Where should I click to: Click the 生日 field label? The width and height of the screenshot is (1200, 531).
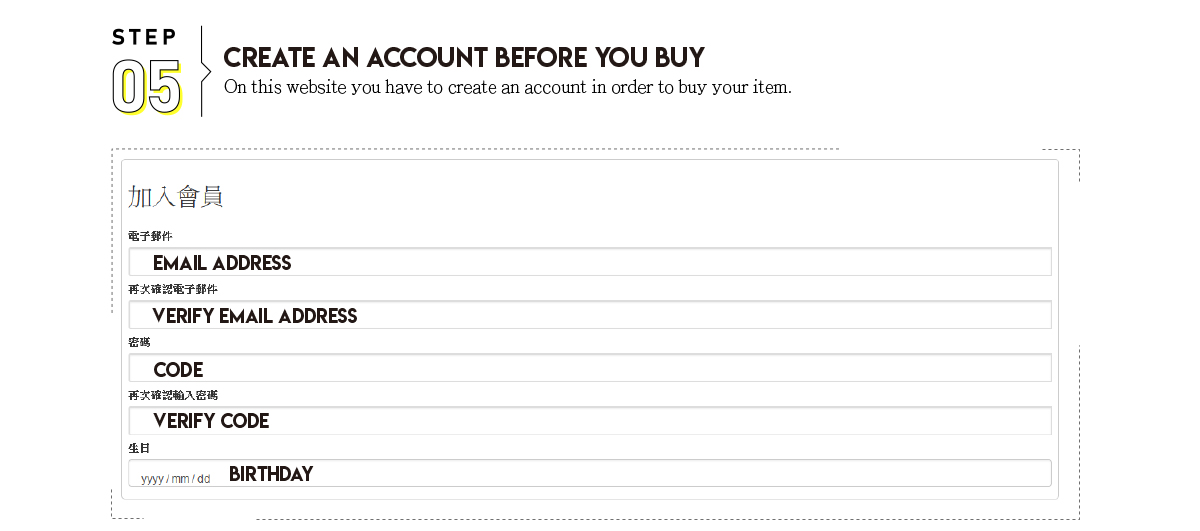tap(139, 448)
